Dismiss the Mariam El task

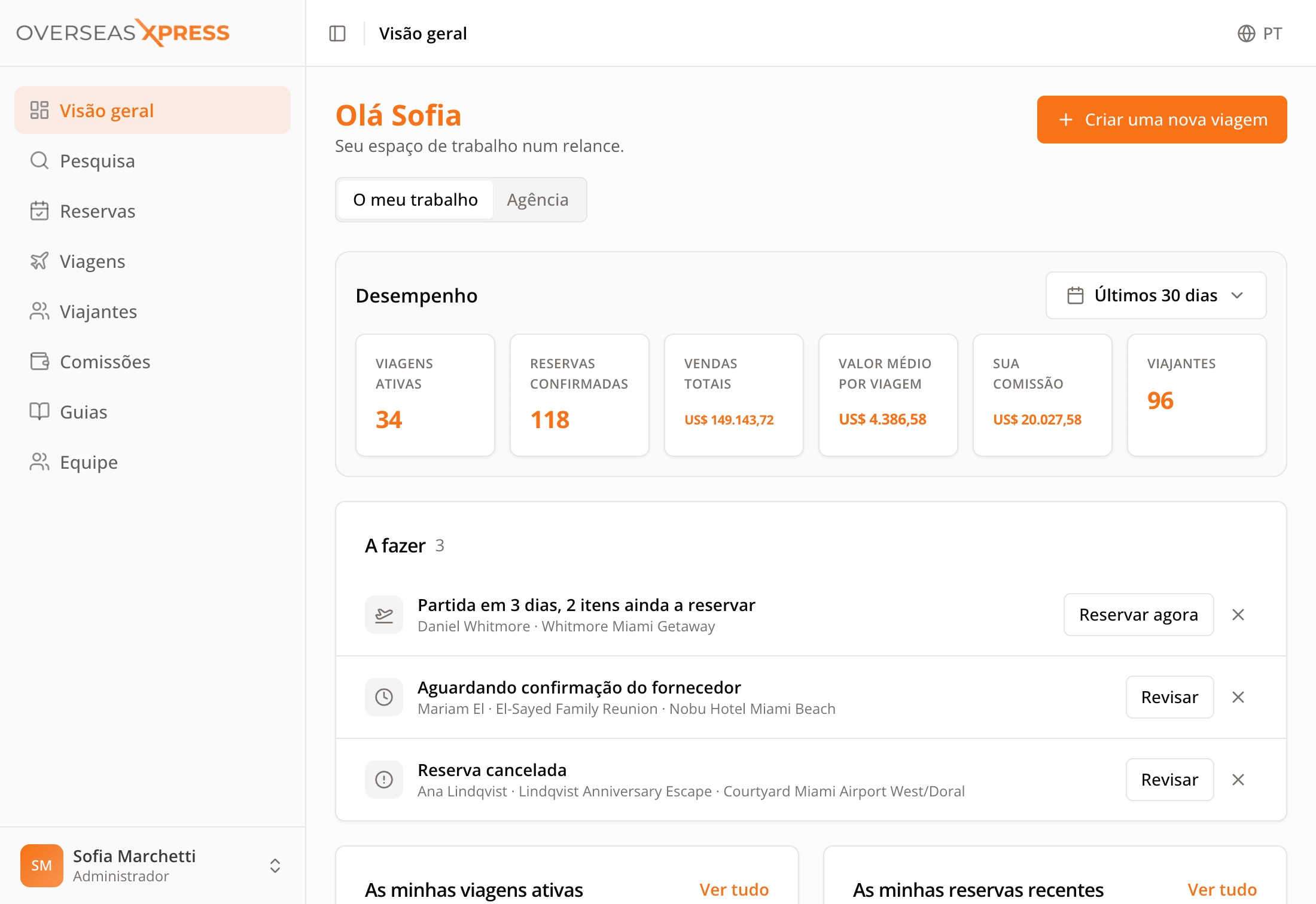pyautogui.click(x=1238, y=697)
